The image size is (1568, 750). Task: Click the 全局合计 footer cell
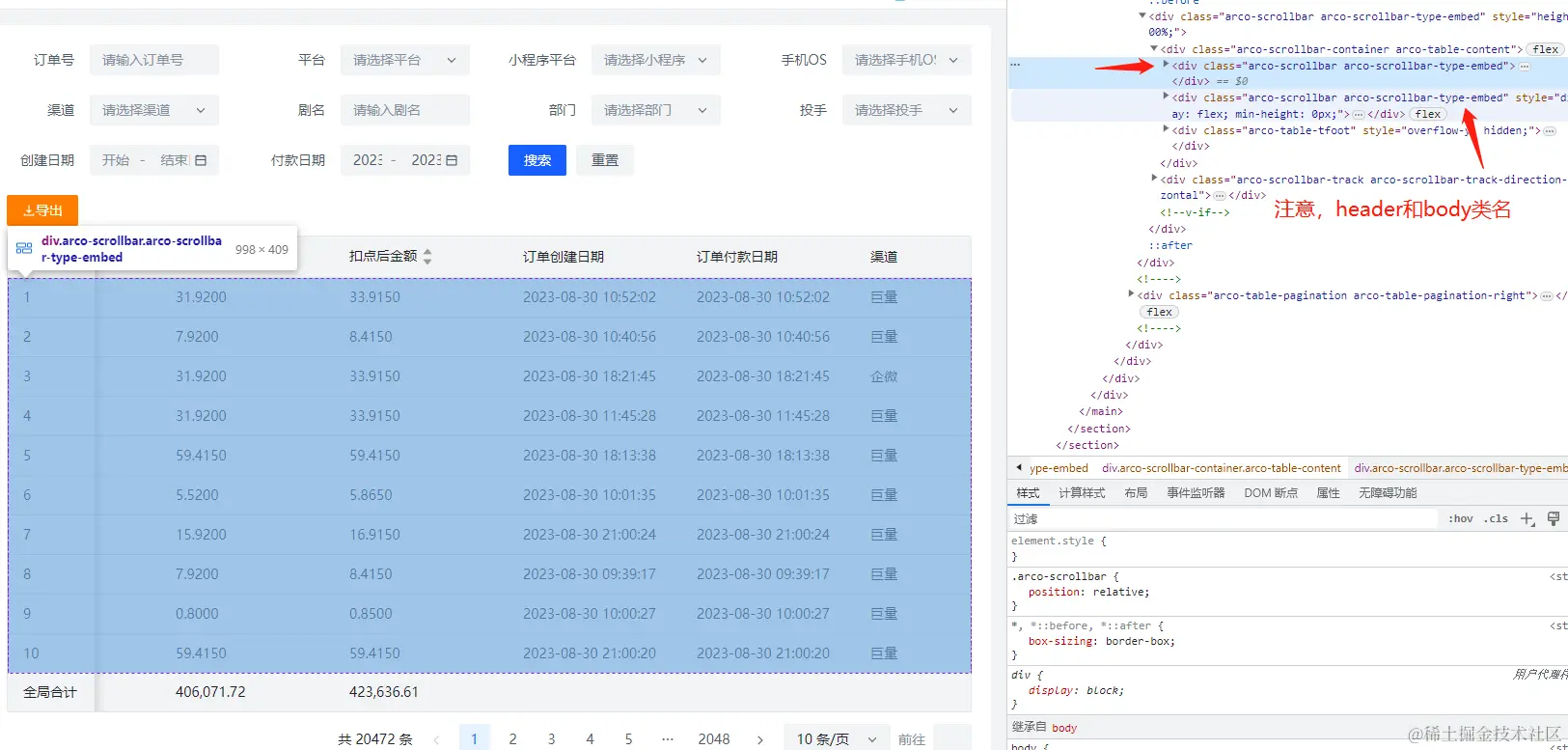point(50,692)
